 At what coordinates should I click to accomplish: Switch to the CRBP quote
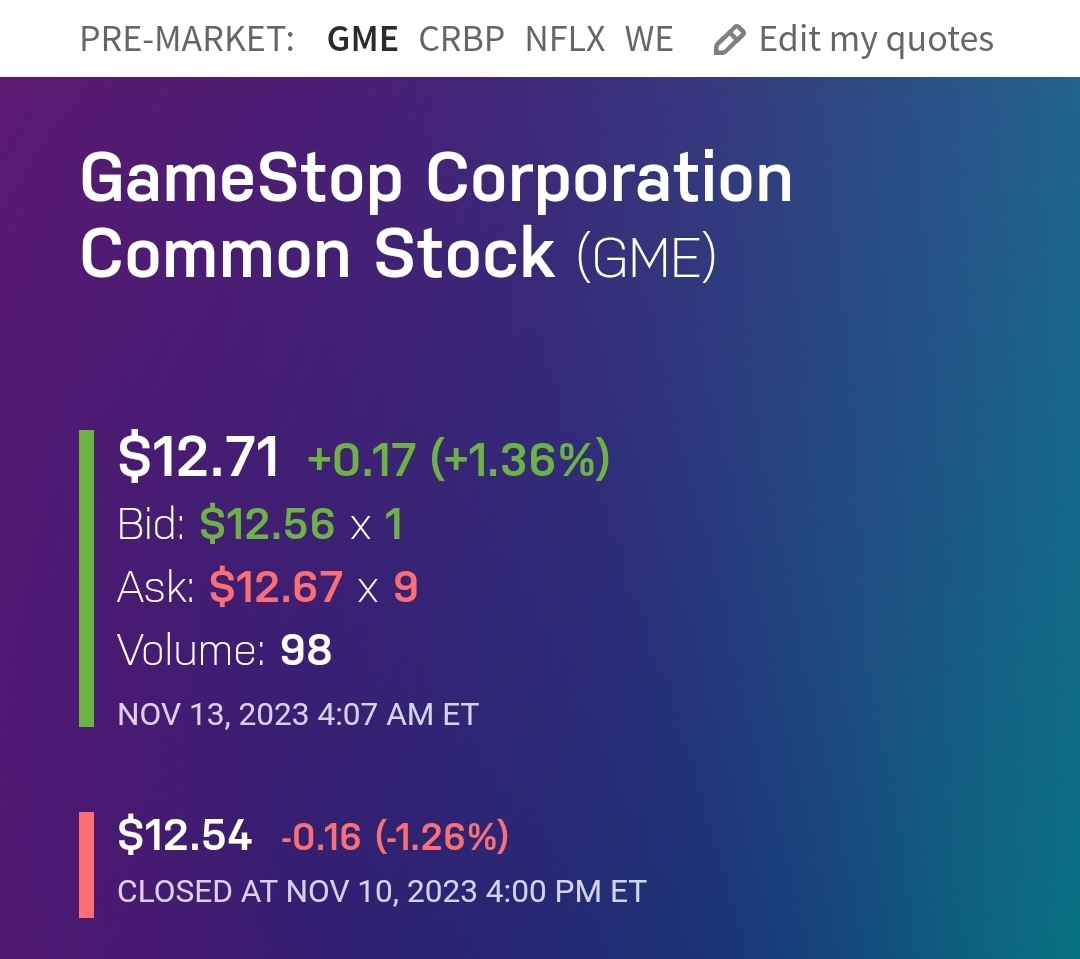pos(462,40)
